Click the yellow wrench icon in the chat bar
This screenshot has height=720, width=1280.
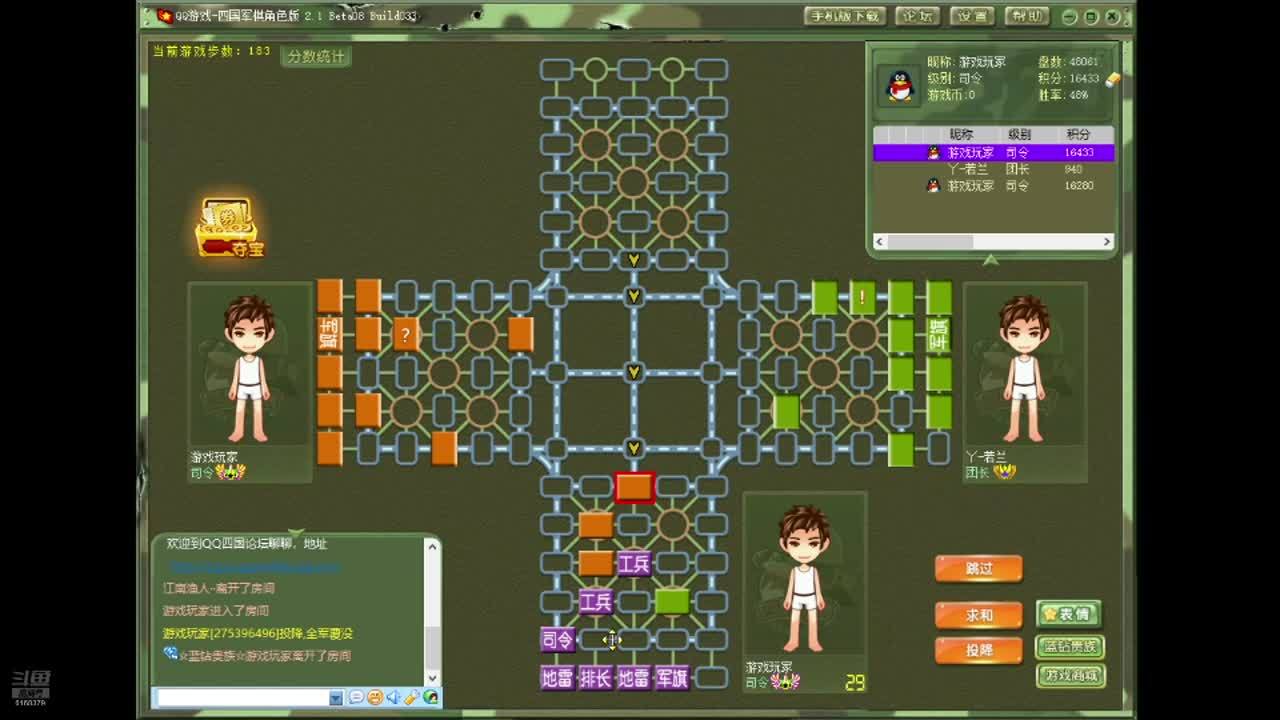412,697
